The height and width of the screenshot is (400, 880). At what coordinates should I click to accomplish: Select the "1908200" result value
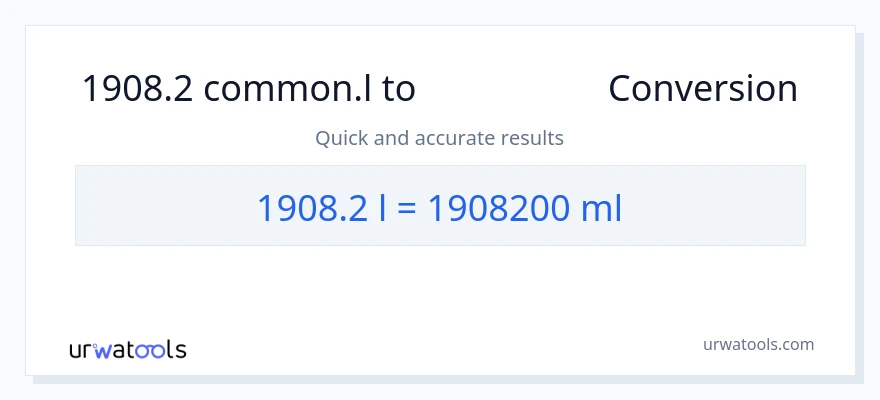[x=494, y=207]
